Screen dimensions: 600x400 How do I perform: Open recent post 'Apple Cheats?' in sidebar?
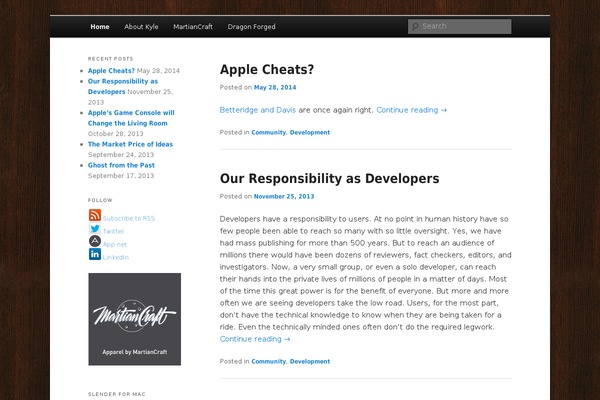click(x=111, y=71)
